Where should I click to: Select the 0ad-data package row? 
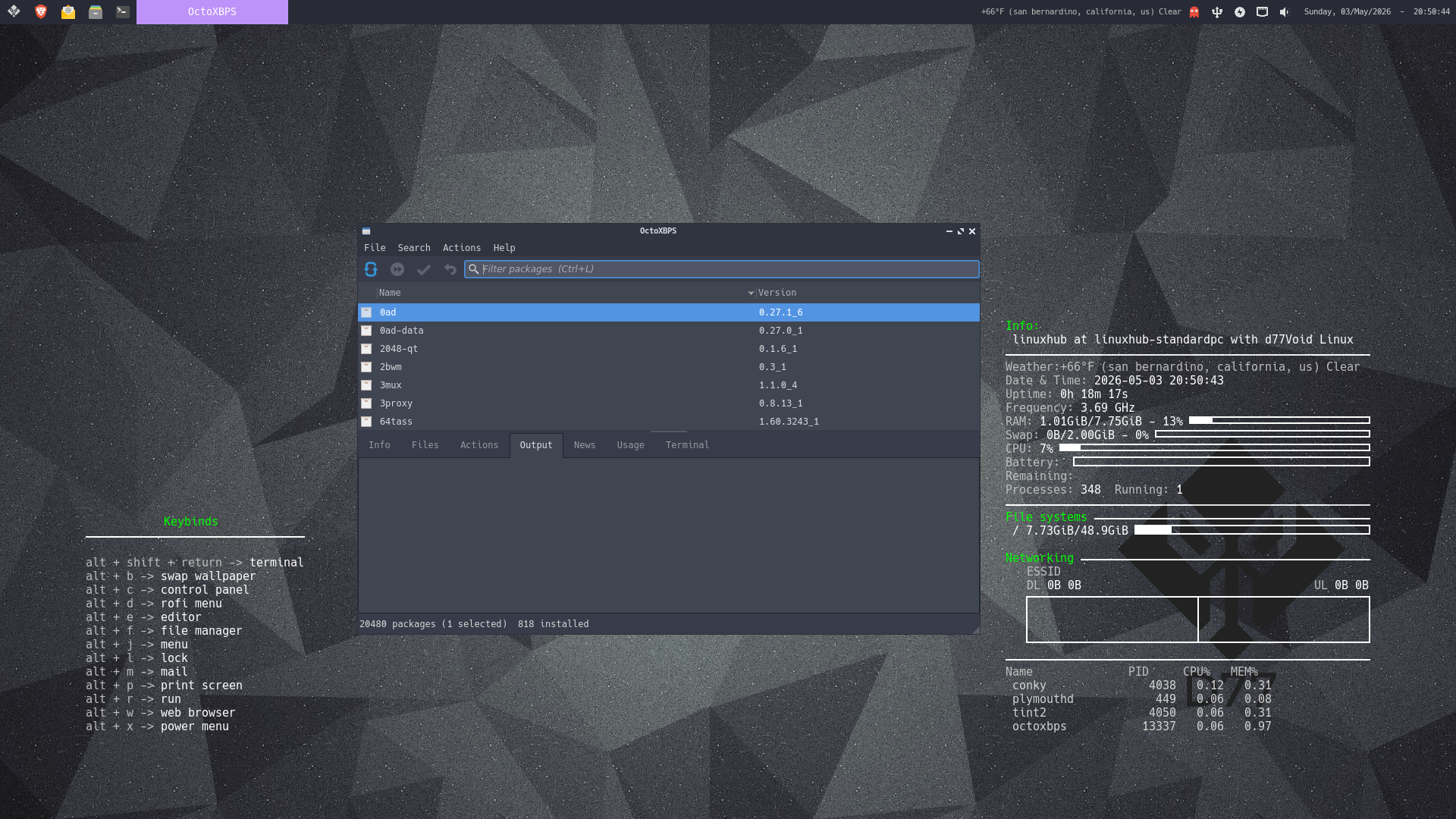[669, 331]
